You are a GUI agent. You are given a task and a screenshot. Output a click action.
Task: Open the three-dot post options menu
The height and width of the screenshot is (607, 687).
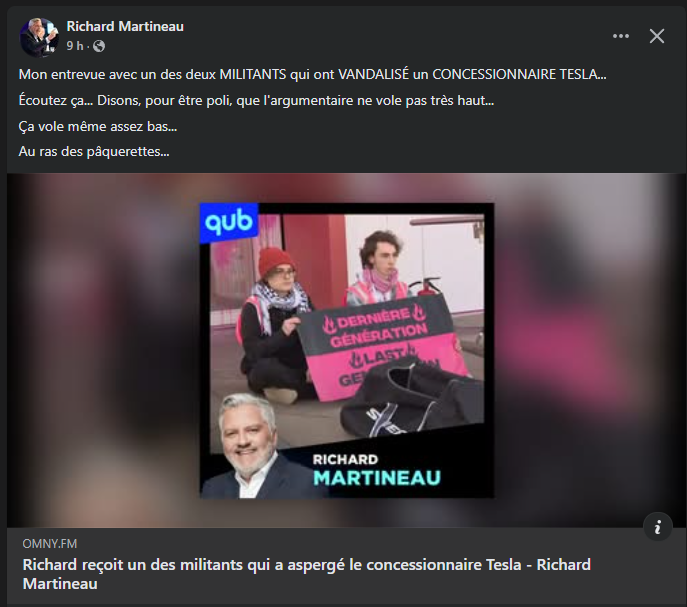(620, 36)
